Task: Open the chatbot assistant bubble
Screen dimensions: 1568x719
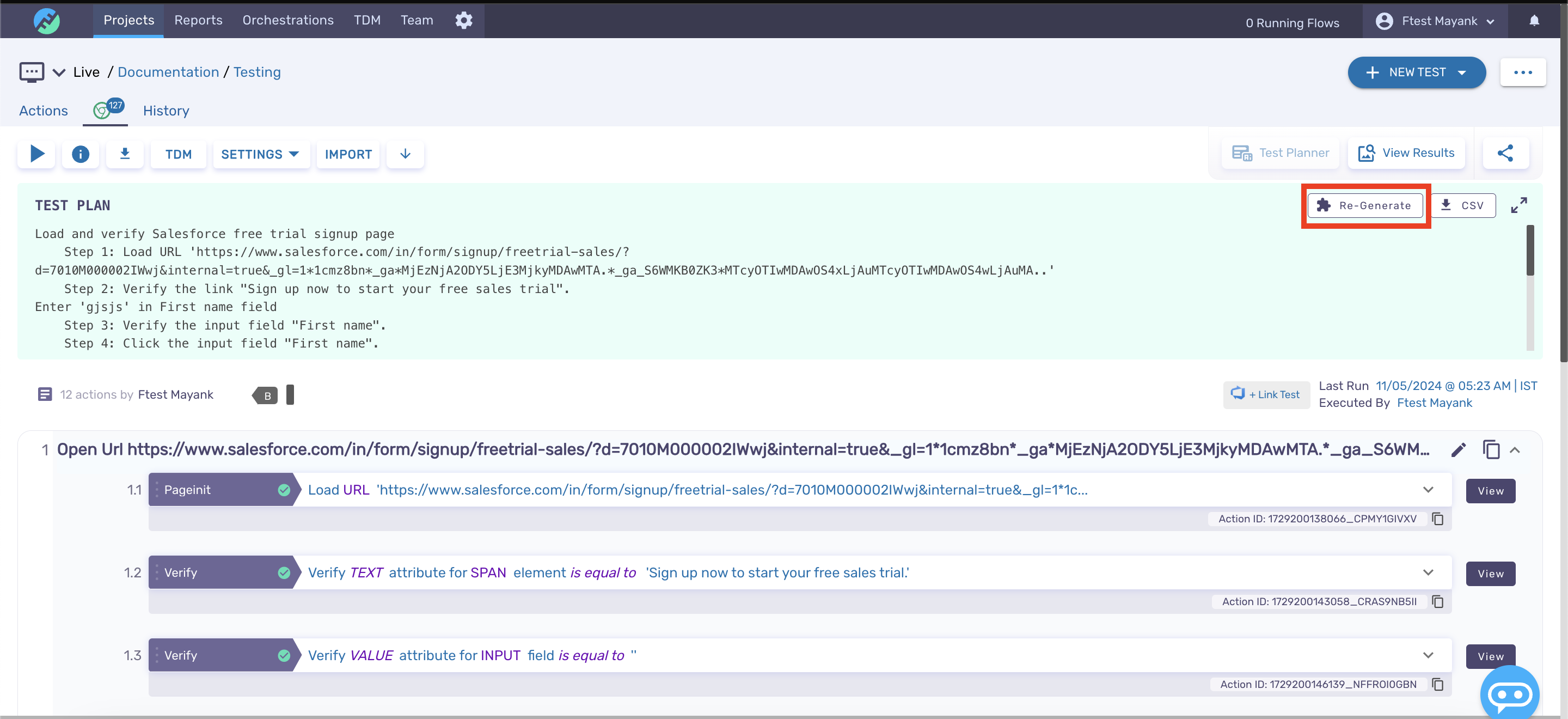Action: click(x=1510, y=694)
